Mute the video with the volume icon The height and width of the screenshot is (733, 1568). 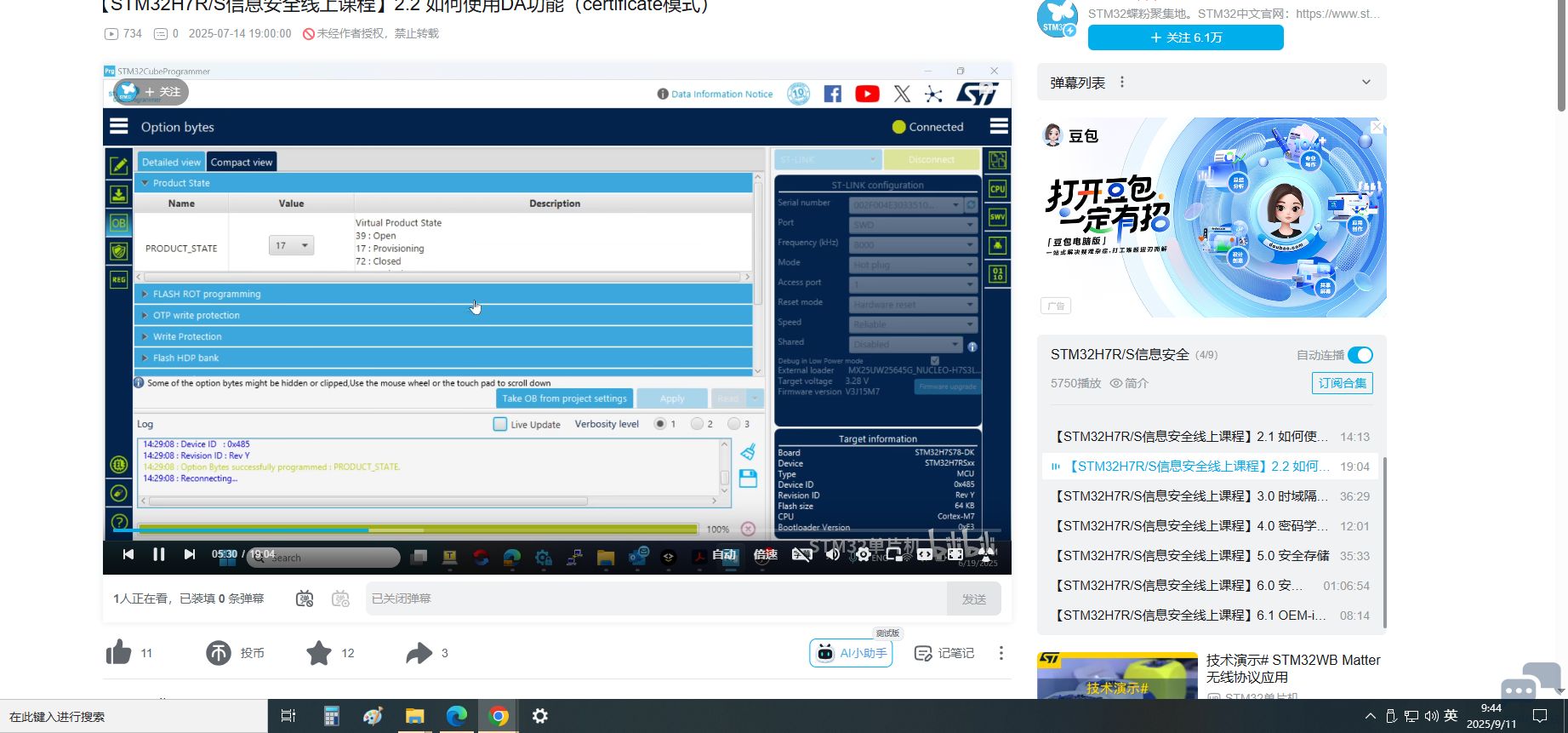click(832, 554)
